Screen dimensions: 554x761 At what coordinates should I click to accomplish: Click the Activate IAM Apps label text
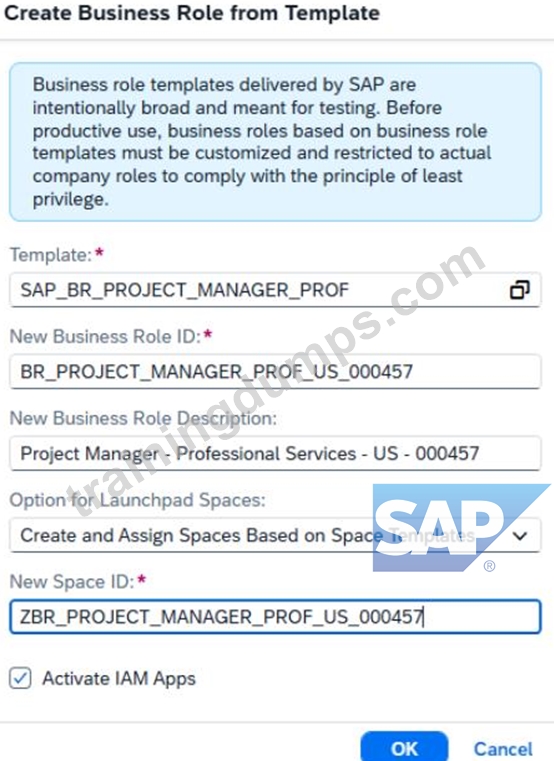coord(119,678)
